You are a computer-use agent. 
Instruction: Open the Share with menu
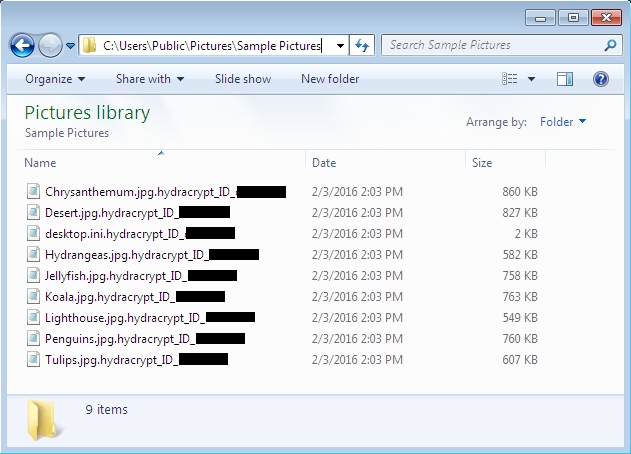[x=150, y=79]
